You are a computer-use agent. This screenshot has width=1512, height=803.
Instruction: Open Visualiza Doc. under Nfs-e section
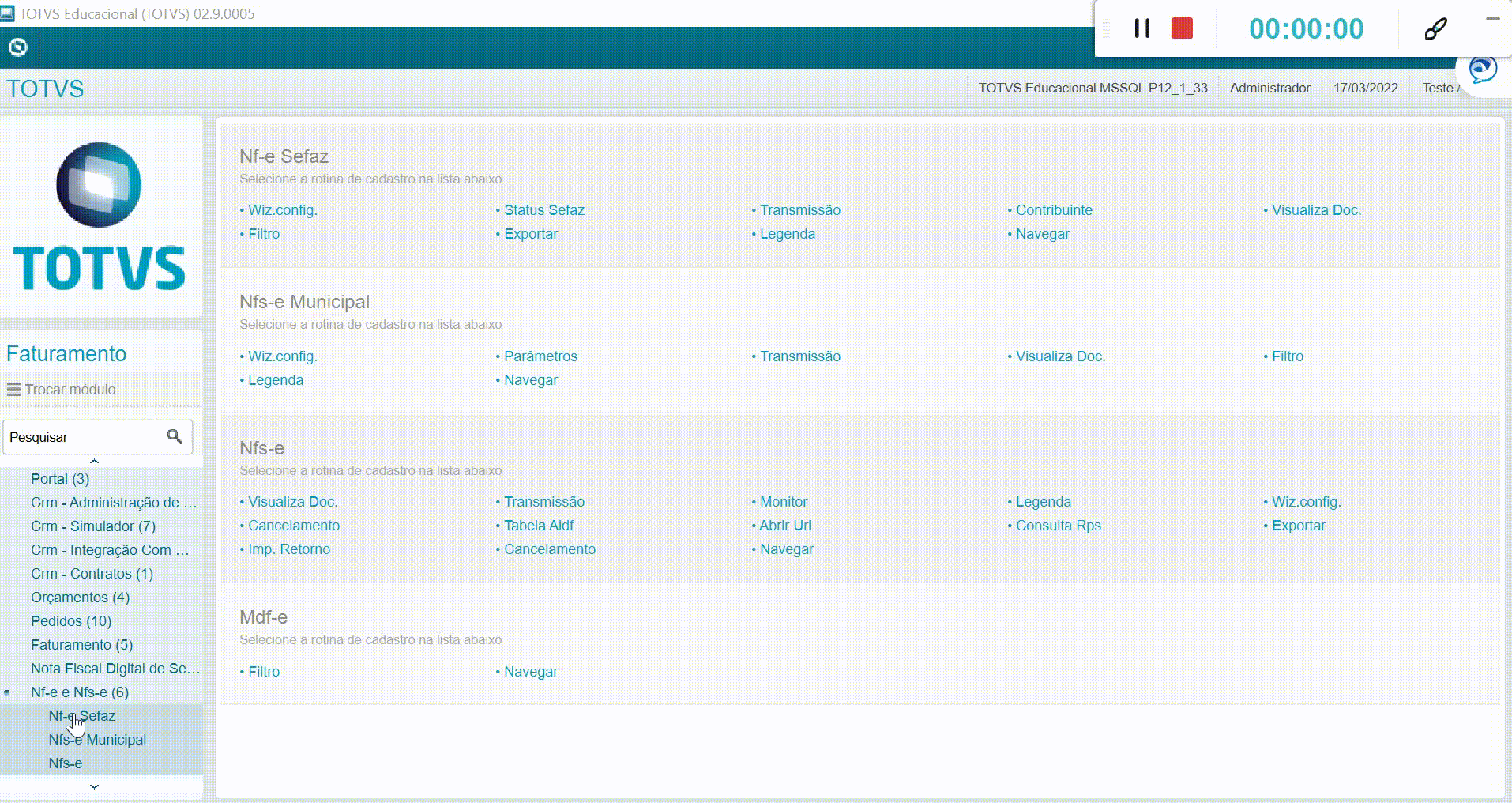(x=293, y=502)
